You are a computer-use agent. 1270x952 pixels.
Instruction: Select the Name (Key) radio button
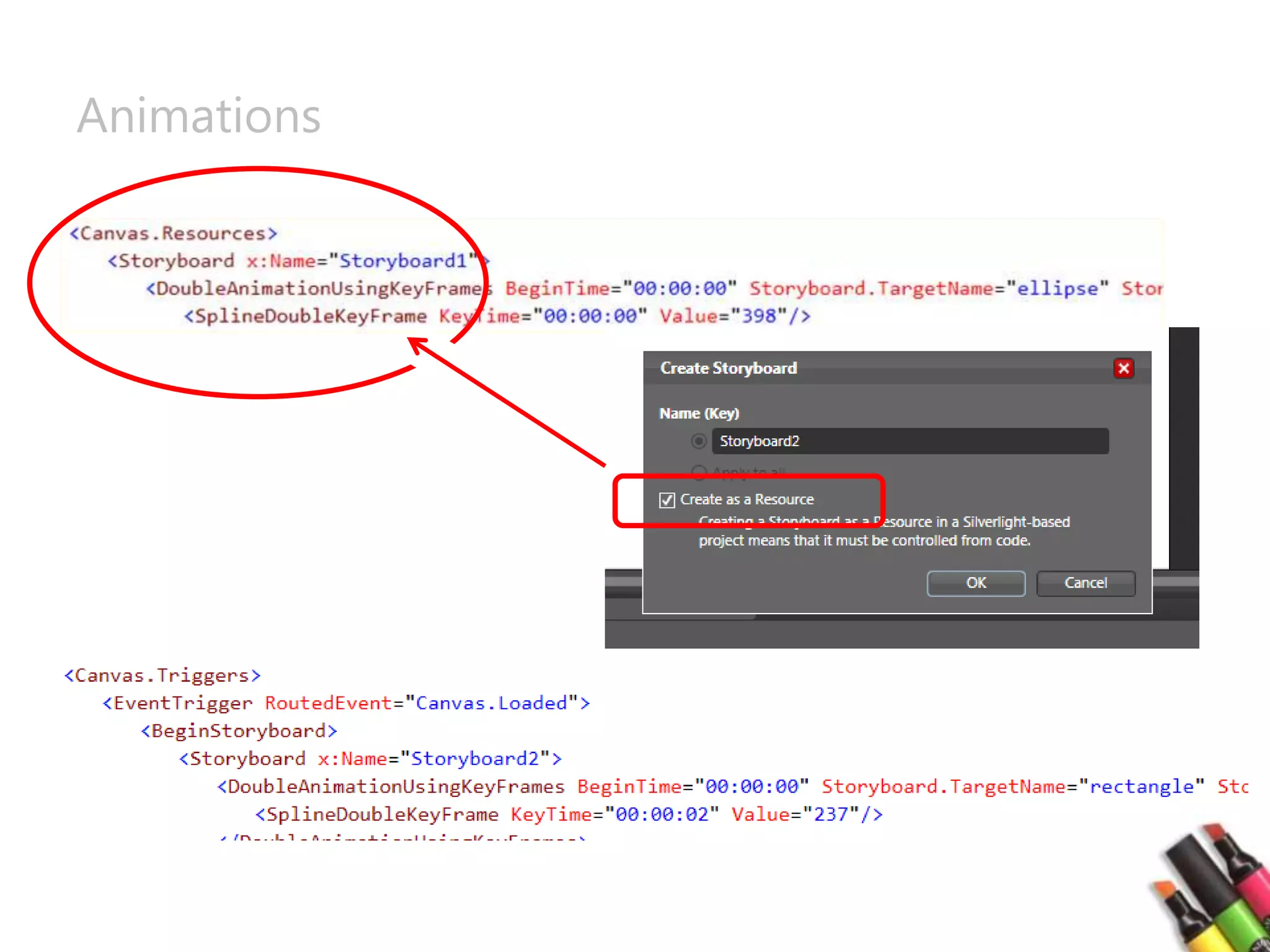(x=699, y=441)
